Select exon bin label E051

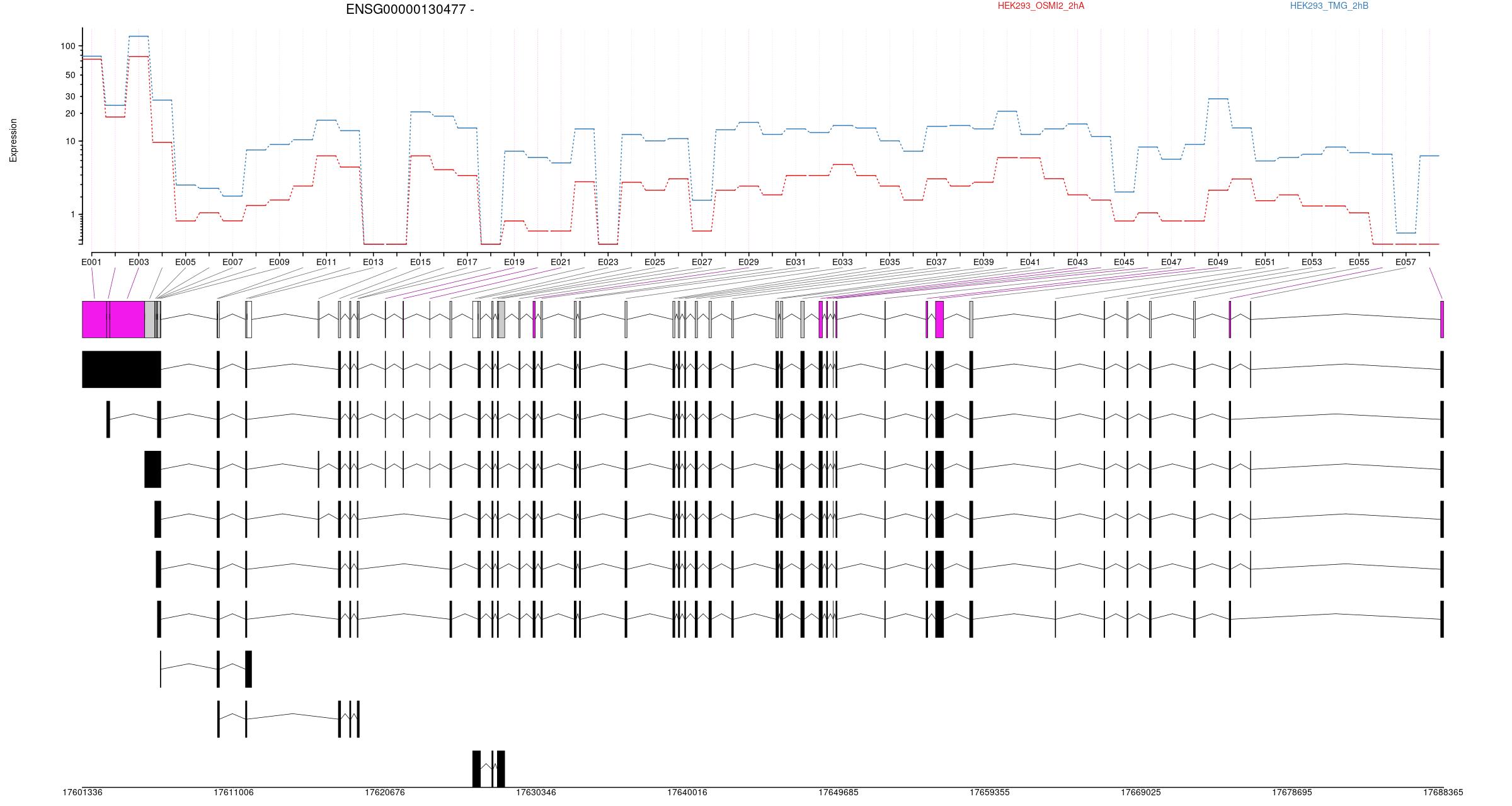click(x=1265, y=262)
